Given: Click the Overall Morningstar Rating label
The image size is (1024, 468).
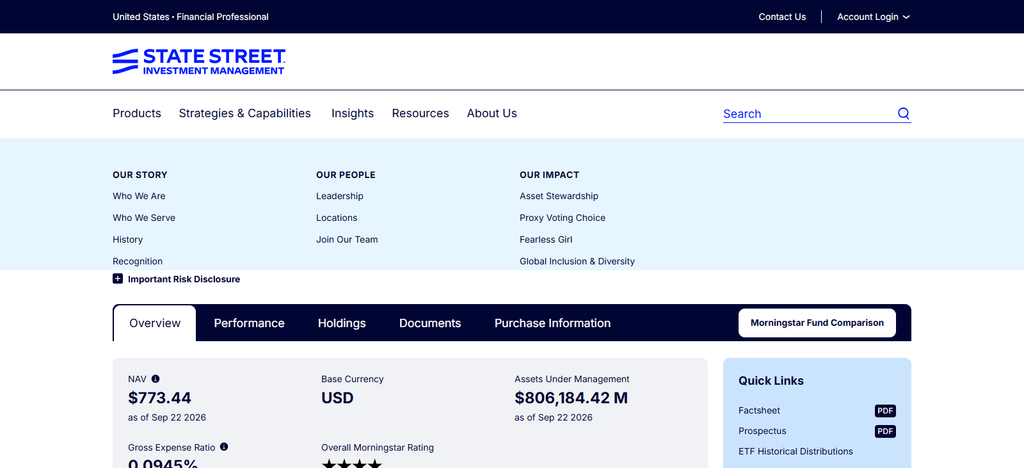Looking at the screenshot, I should 377,448.
